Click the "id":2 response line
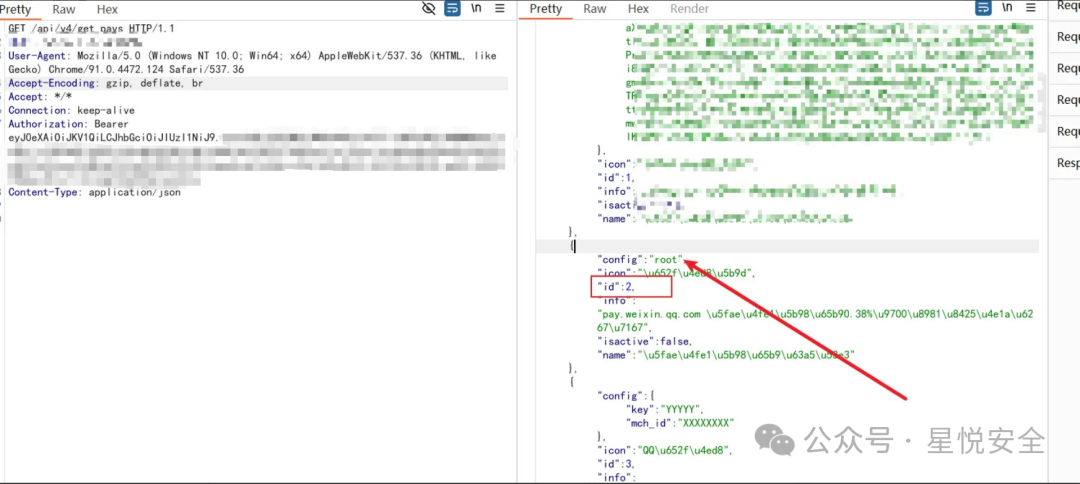 616,286
